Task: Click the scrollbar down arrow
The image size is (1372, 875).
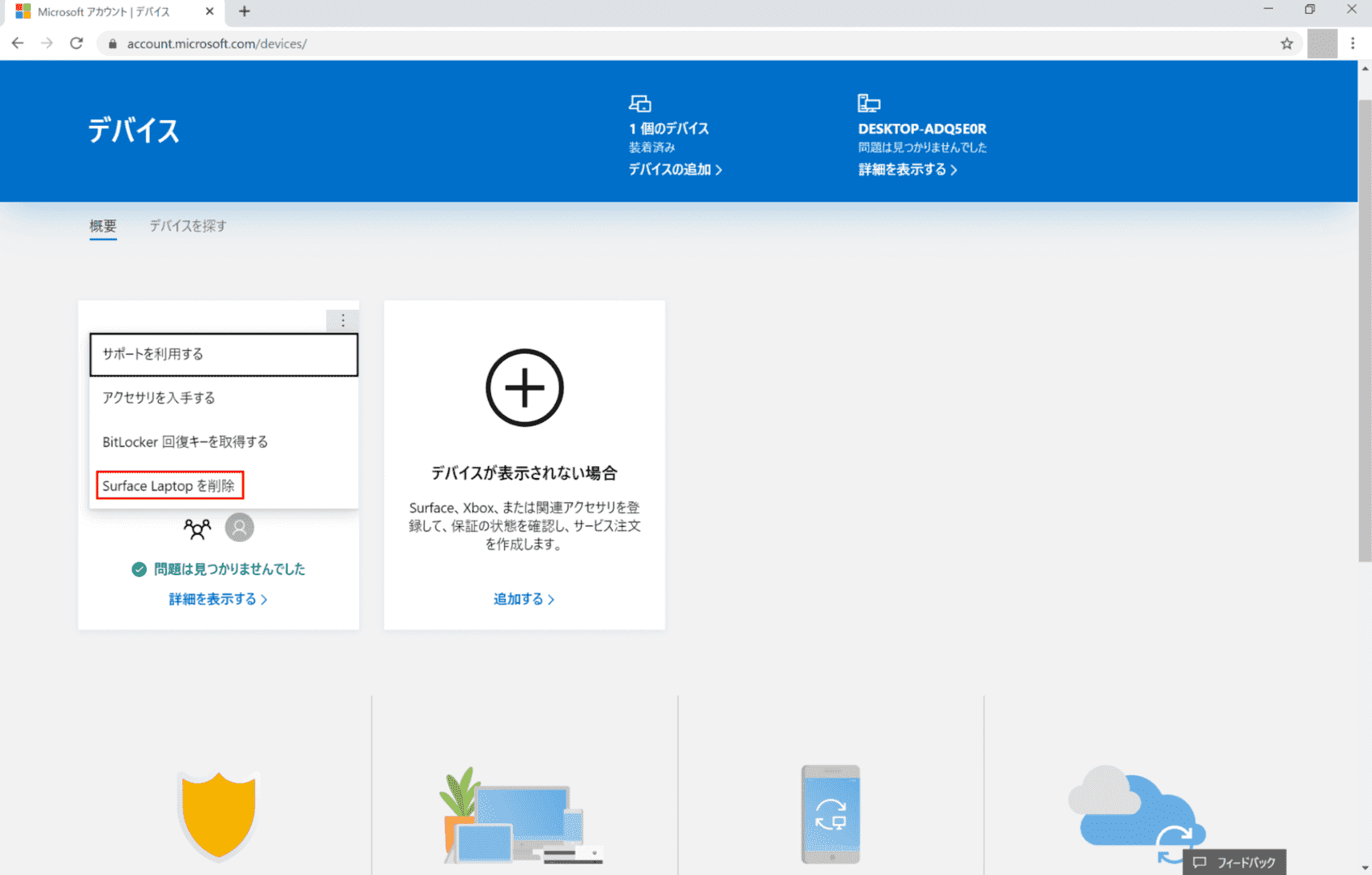Action: click(1365, 868)
